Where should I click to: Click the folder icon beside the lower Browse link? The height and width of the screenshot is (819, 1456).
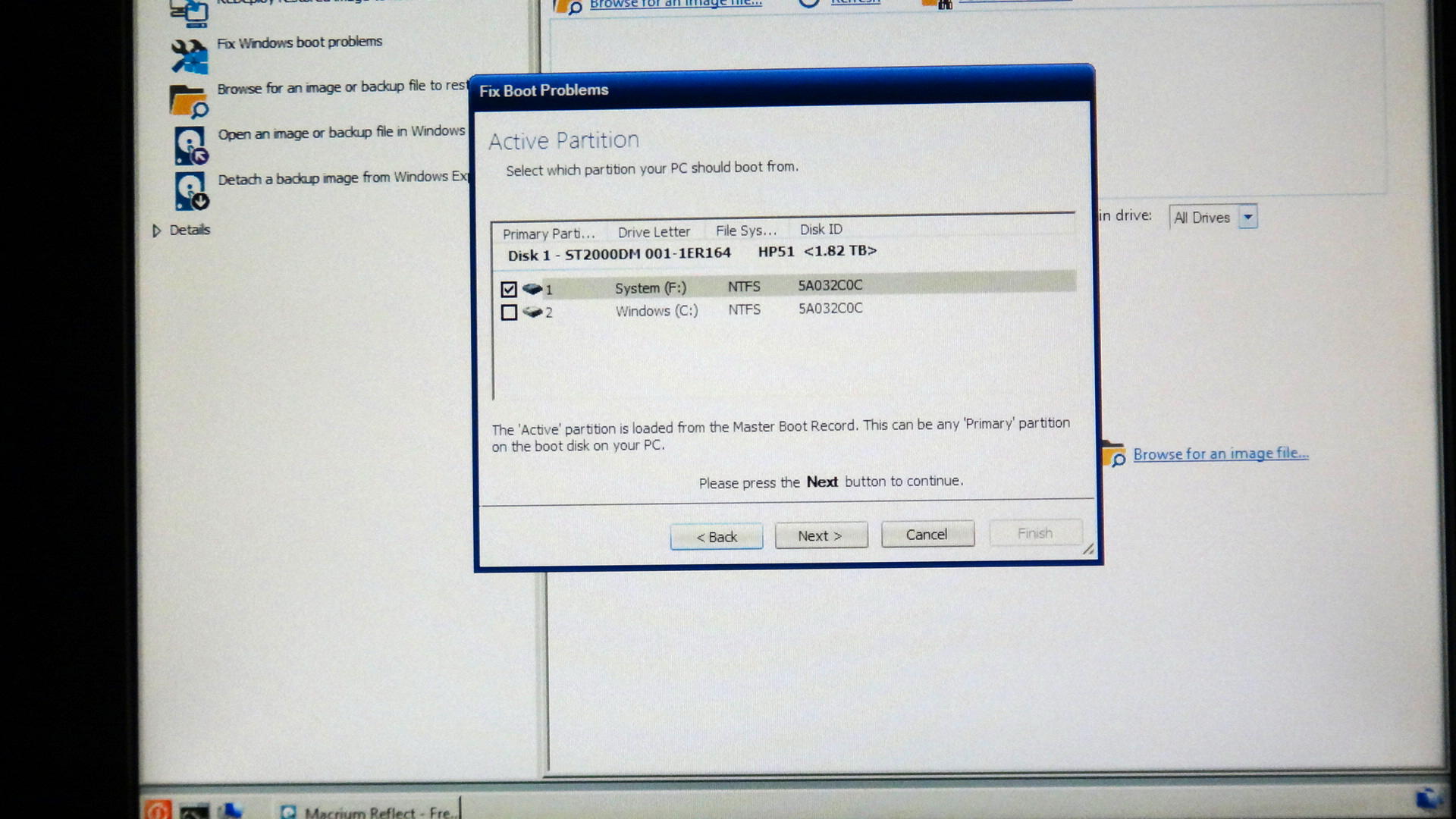1113,453
